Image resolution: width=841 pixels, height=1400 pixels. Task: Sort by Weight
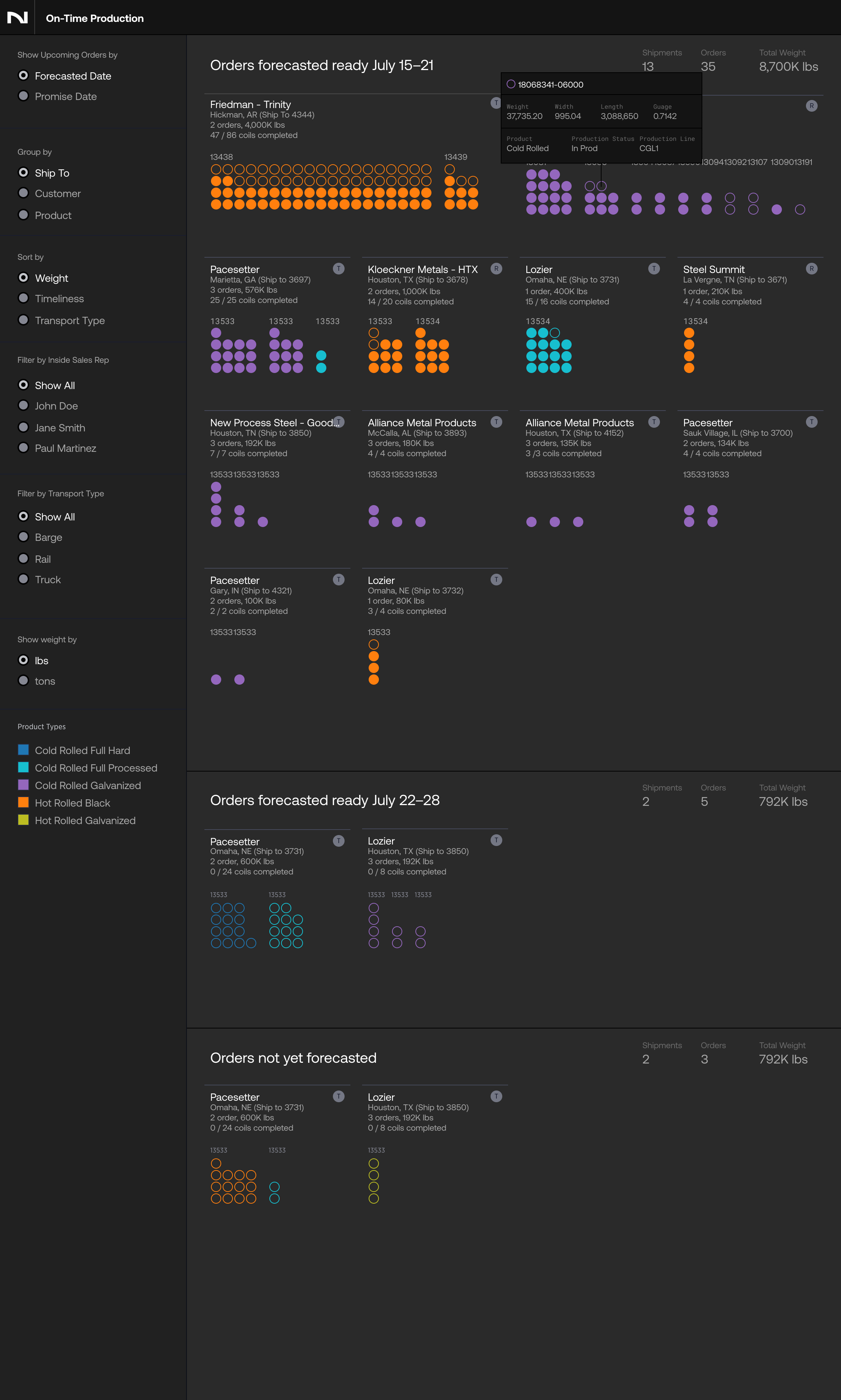tap(23, 278)
